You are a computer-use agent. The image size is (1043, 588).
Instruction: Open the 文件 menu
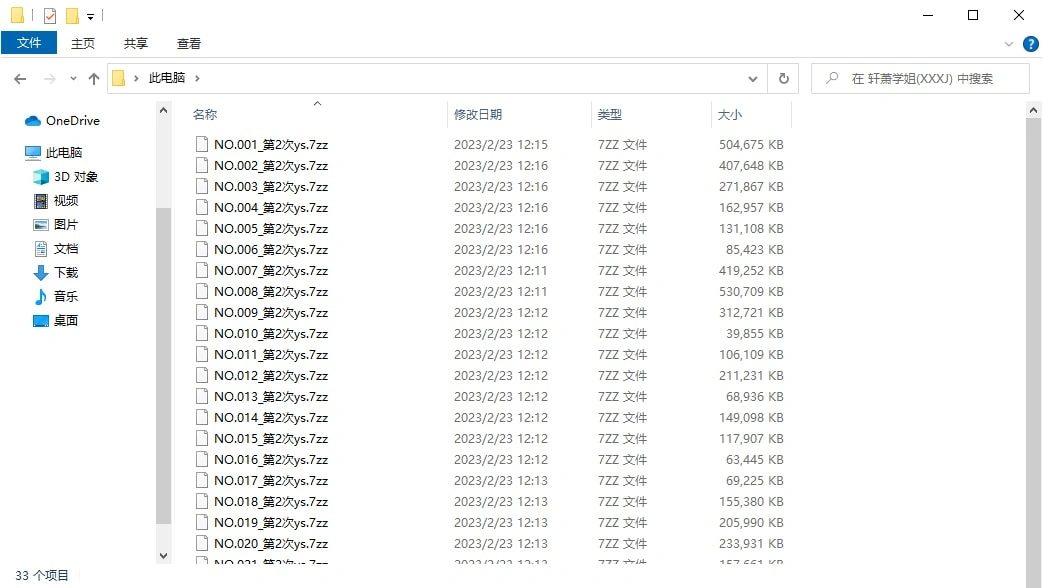(x=29, y=43)
